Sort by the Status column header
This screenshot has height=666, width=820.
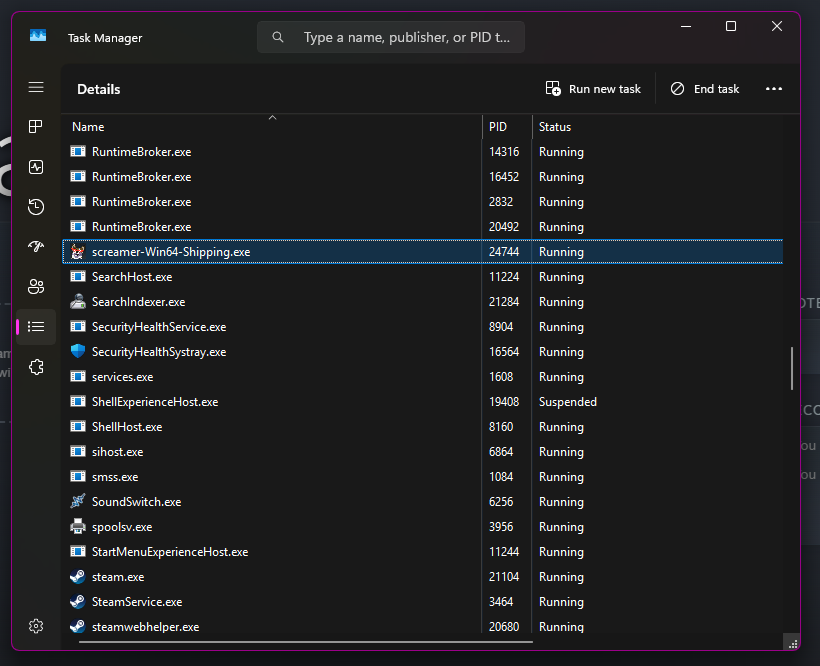click(x=555, y=127)
